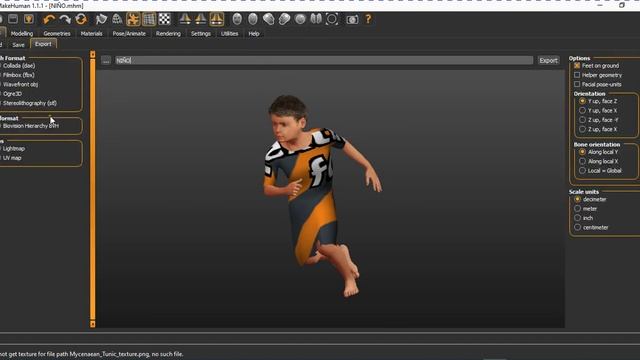Click the Mycenaean_Tunic_texture.png status message
Image resolution: width=640 pixels, height=360 pixels.
[x=92, y=354]
